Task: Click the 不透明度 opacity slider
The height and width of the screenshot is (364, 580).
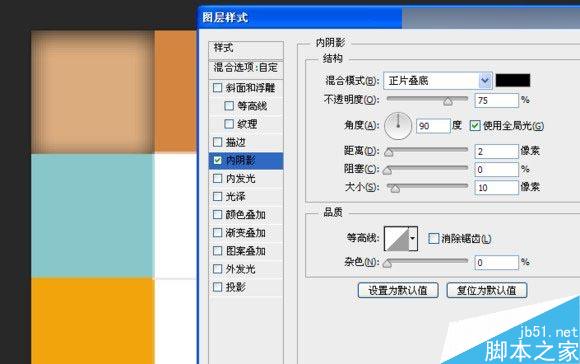Action: coord(427,100)
